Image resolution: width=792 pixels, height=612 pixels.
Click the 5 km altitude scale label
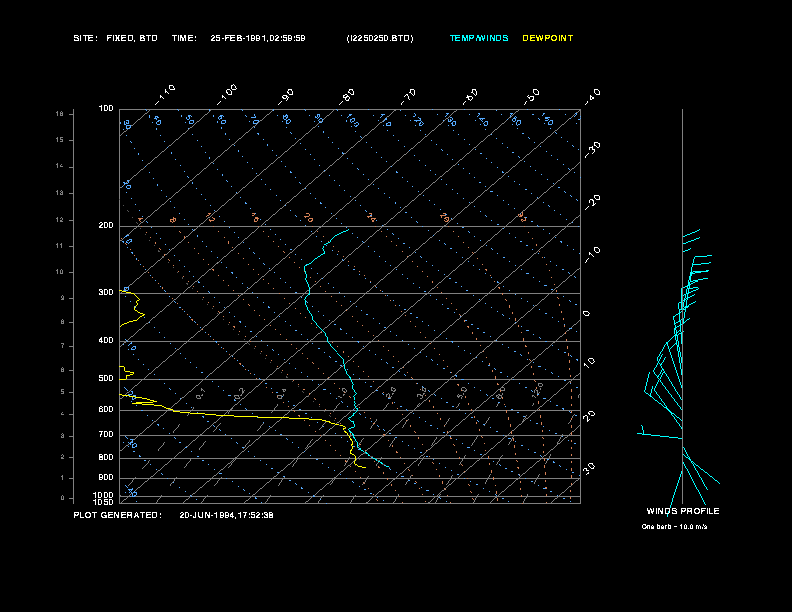(62, 392)
